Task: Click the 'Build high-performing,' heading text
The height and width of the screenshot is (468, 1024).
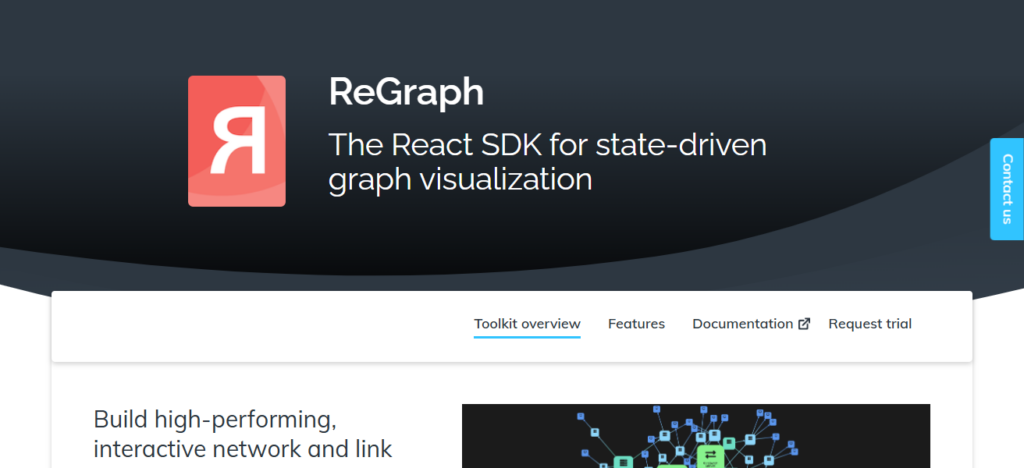Action: (215, 420)
